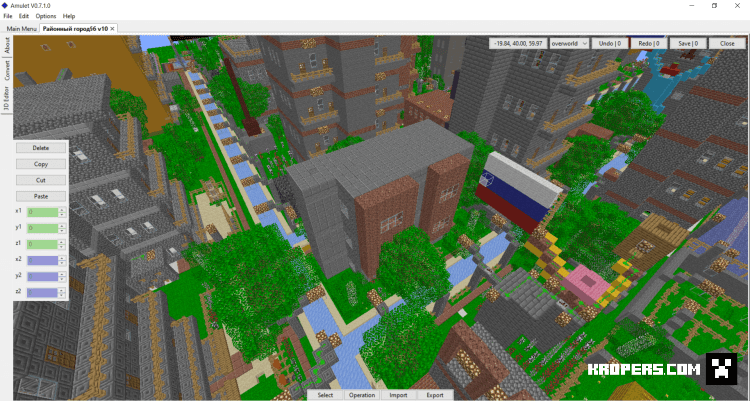Screen dimensions: 750x401
Task: Paste the copied selection
Action: click(41, 196)
